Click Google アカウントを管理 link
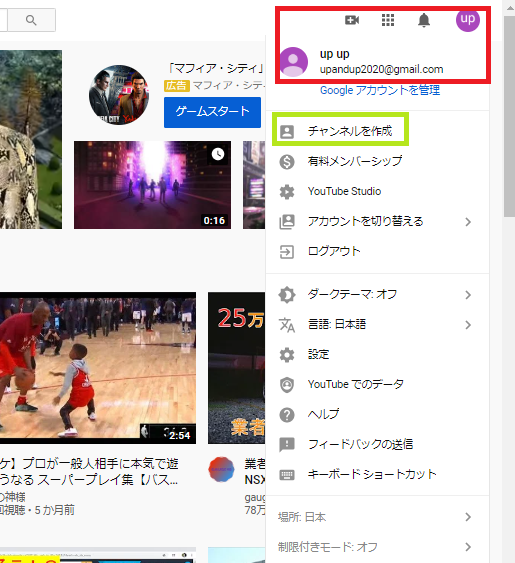 coord(380,90)
